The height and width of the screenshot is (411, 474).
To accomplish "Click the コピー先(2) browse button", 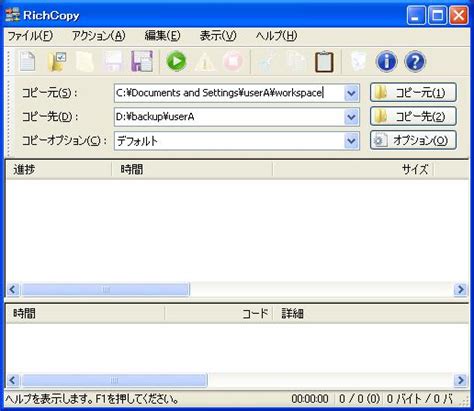I will click(x=413, y=116).
